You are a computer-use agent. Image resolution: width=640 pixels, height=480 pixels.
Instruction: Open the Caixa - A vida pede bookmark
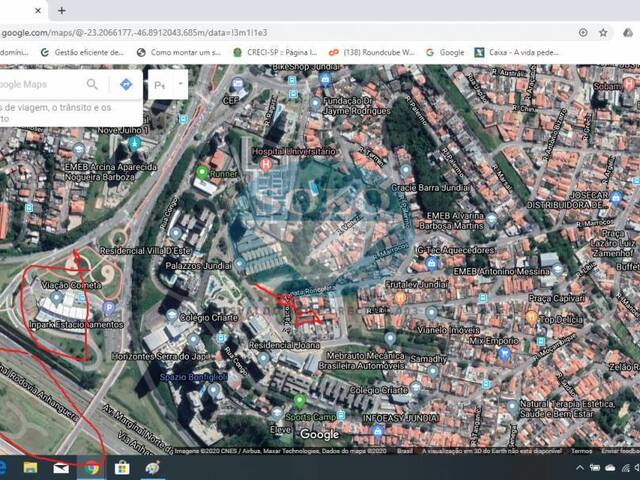point(517,52)
